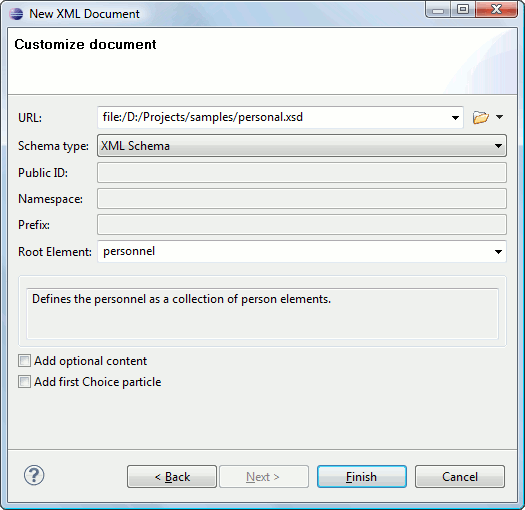Open the URL history dropdown arrow
The width and height of the screenshot is (525, 510).
(455, 118)
